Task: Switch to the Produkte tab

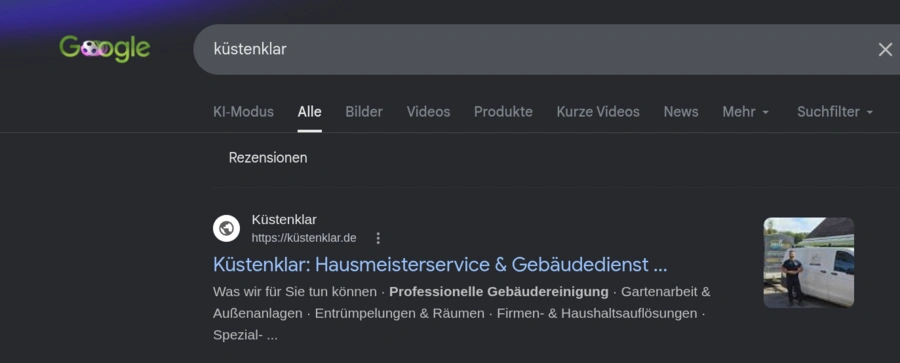Action: [x=503, y=111]
